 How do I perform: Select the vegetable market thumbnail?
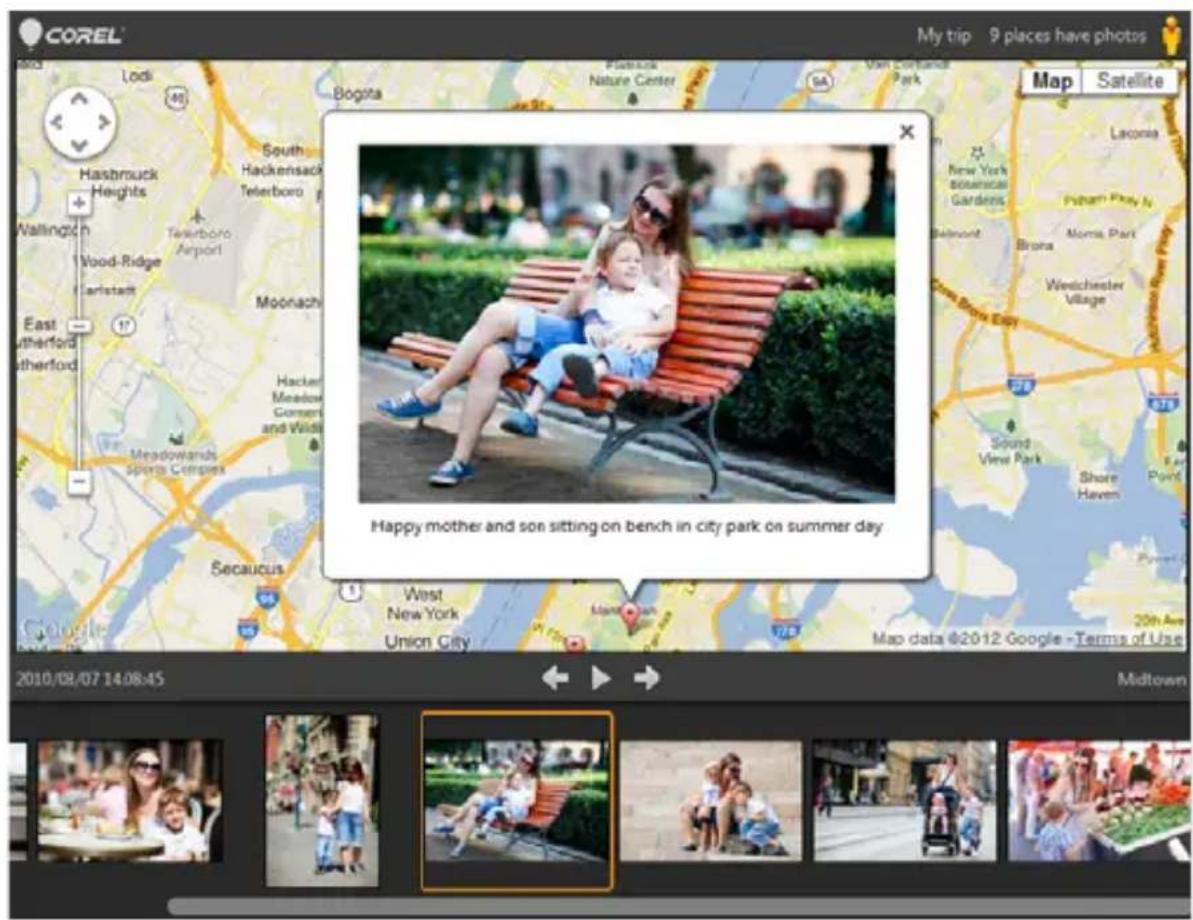[x=1099, y=801]
